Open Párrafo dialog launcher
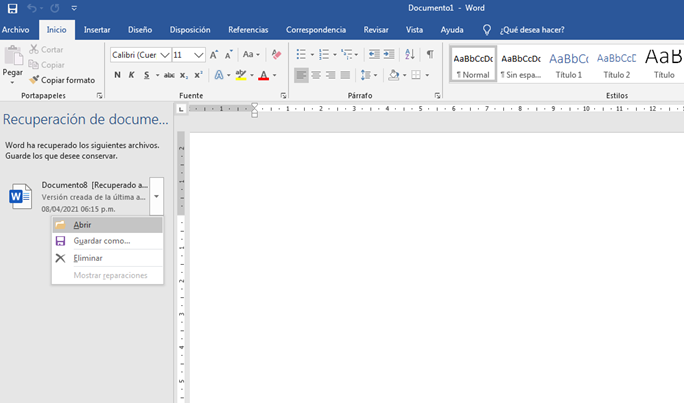Image resolution: width=684 pixels, height=403 pixels. (437, 96)
